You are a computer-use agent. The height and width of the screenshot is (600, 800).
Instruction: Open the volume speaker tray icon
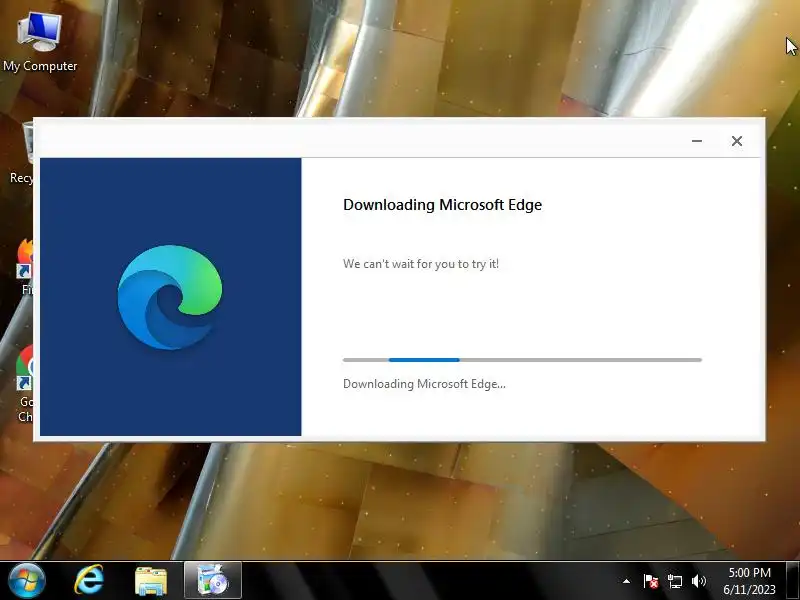[x=698, y=581]
